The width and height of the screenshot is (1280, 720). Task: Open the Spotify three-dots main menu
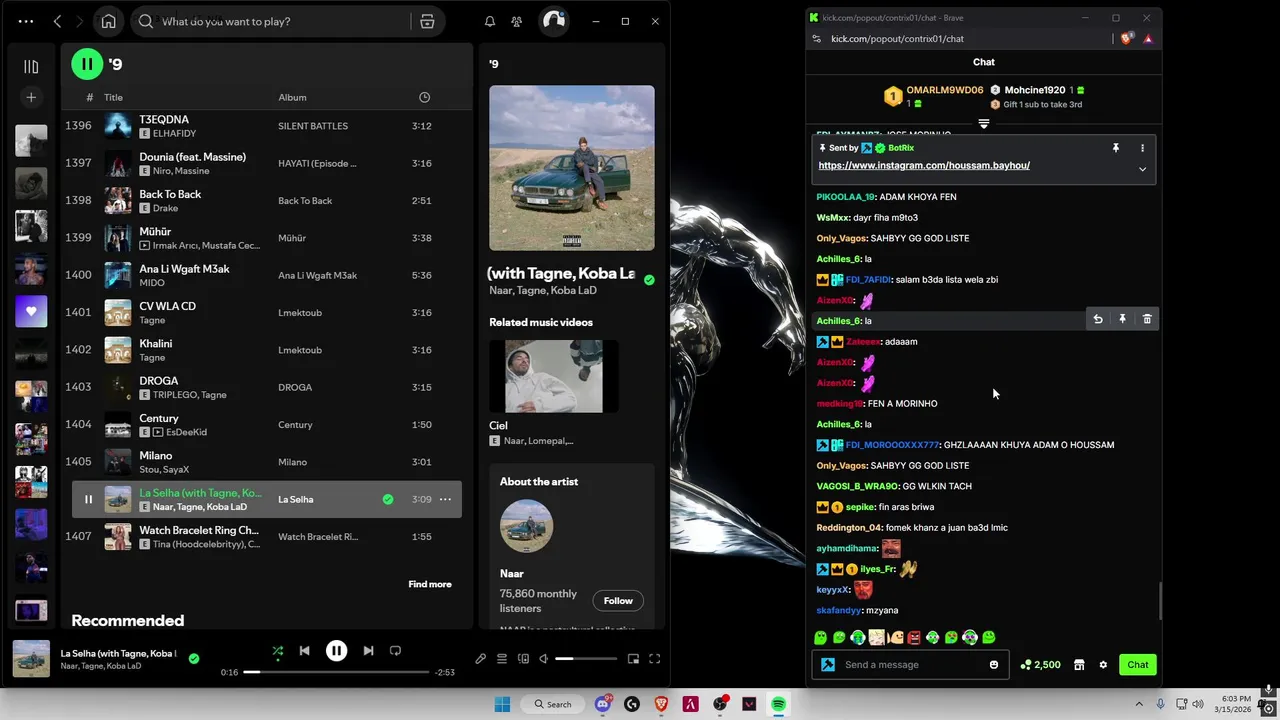pos(25,21)
